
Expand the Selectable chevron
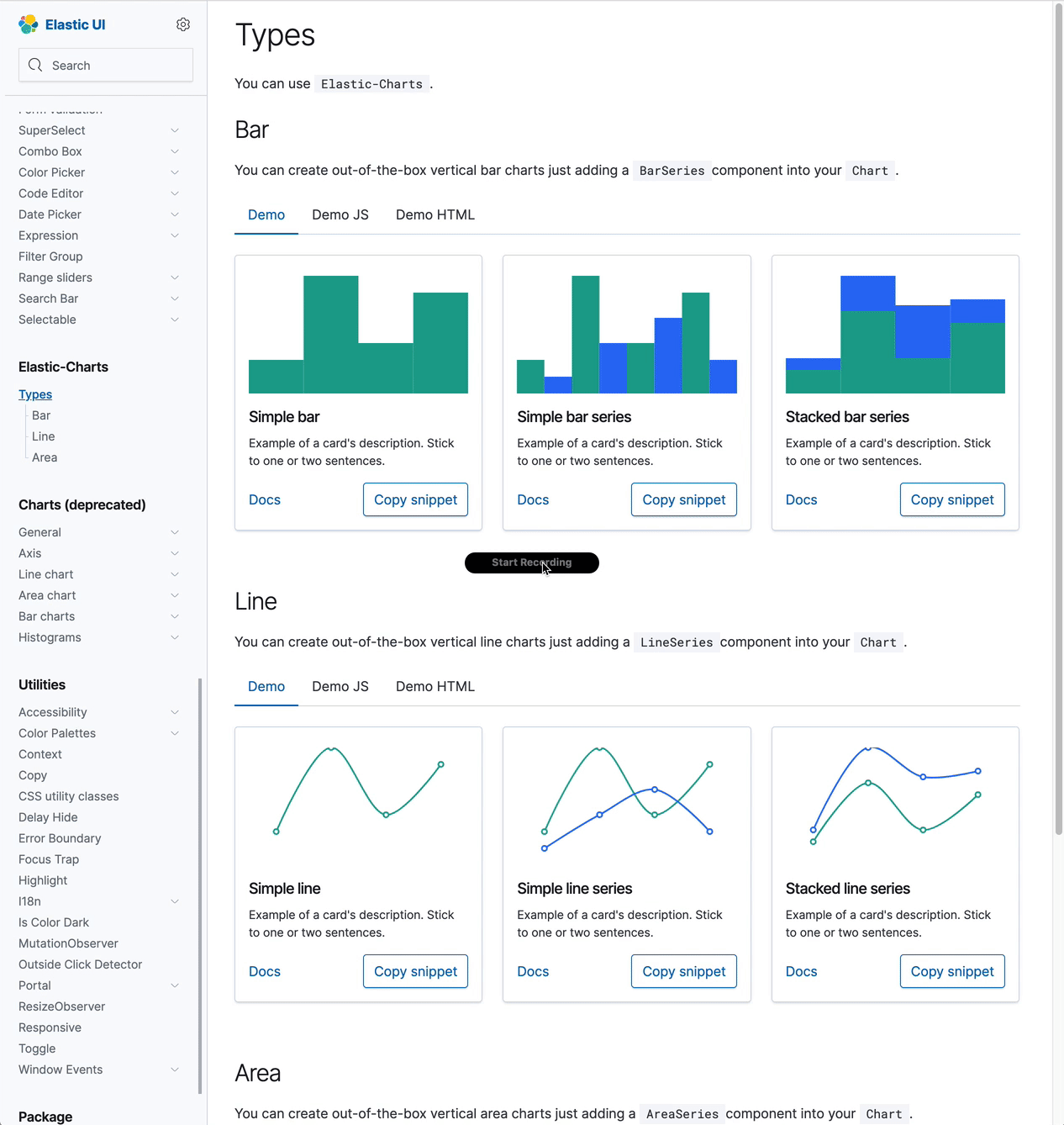click(x=175, y=320)
